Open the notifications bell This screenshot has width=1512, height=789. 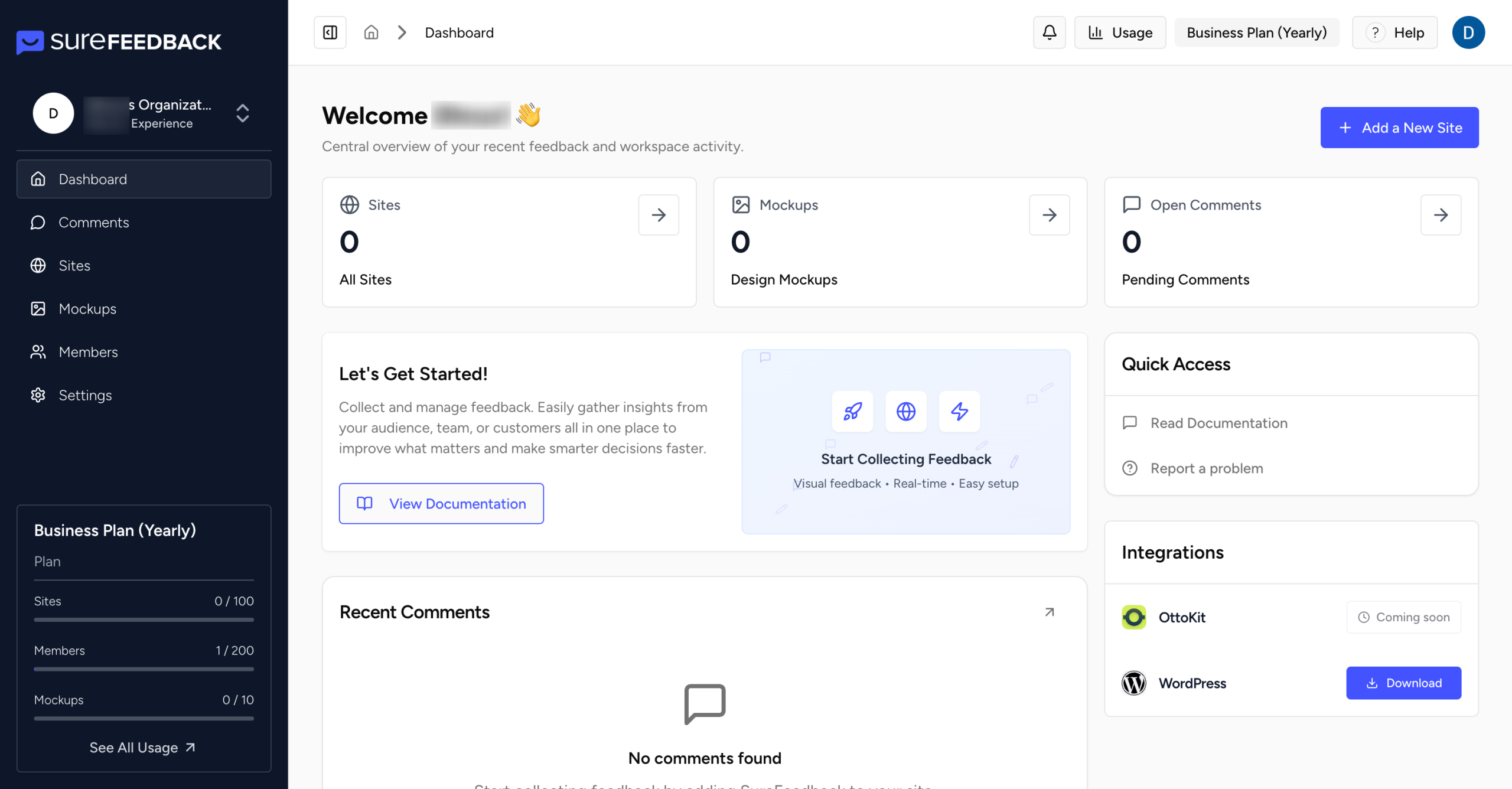1049,32
